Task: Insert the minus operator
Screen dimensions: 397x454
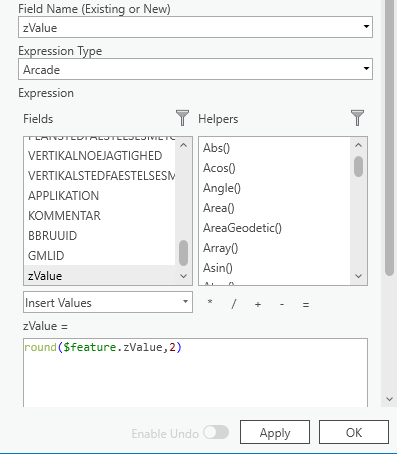Action: pos(282,304)
